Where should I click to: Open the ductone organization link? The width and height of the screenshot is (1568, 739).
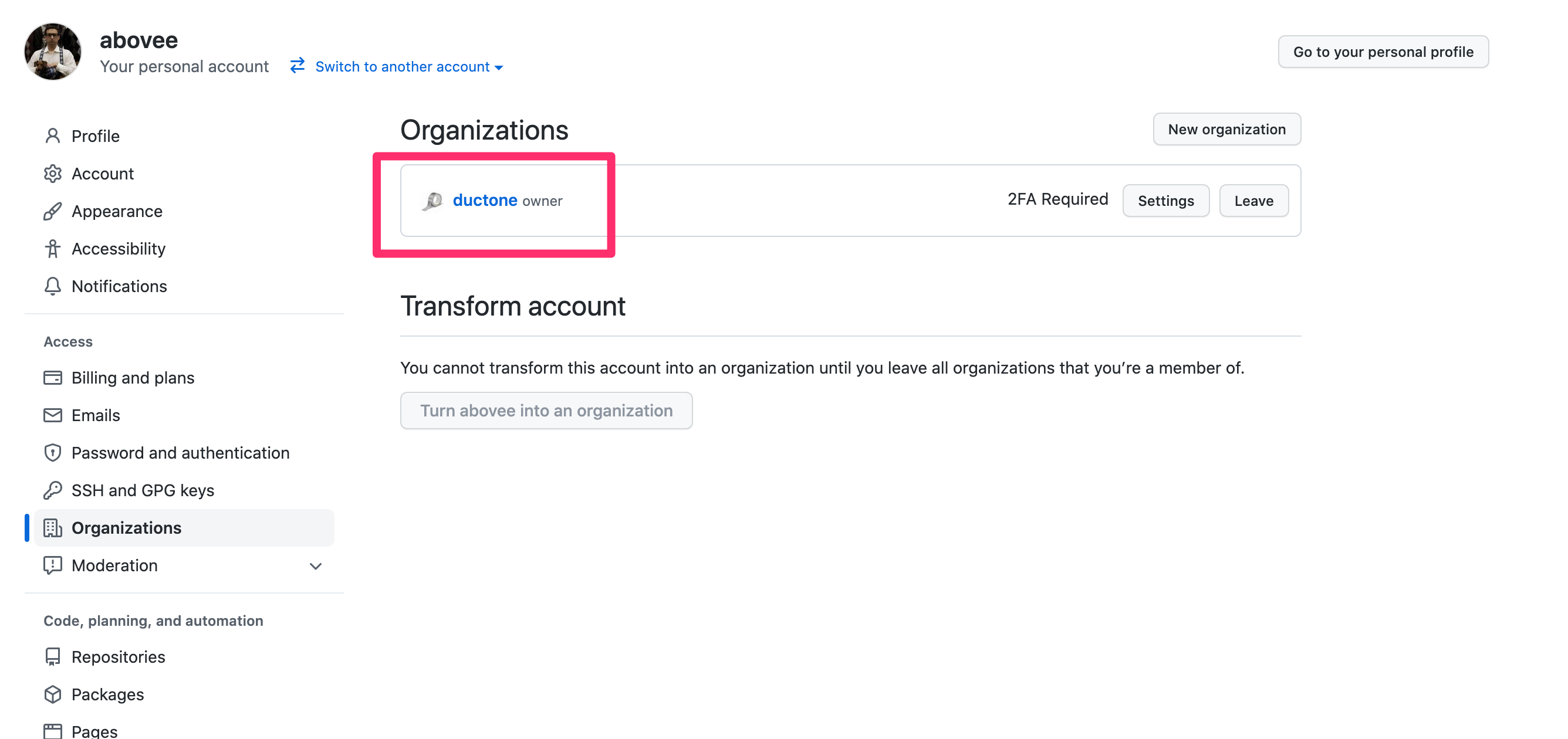(x=485, y=200)
